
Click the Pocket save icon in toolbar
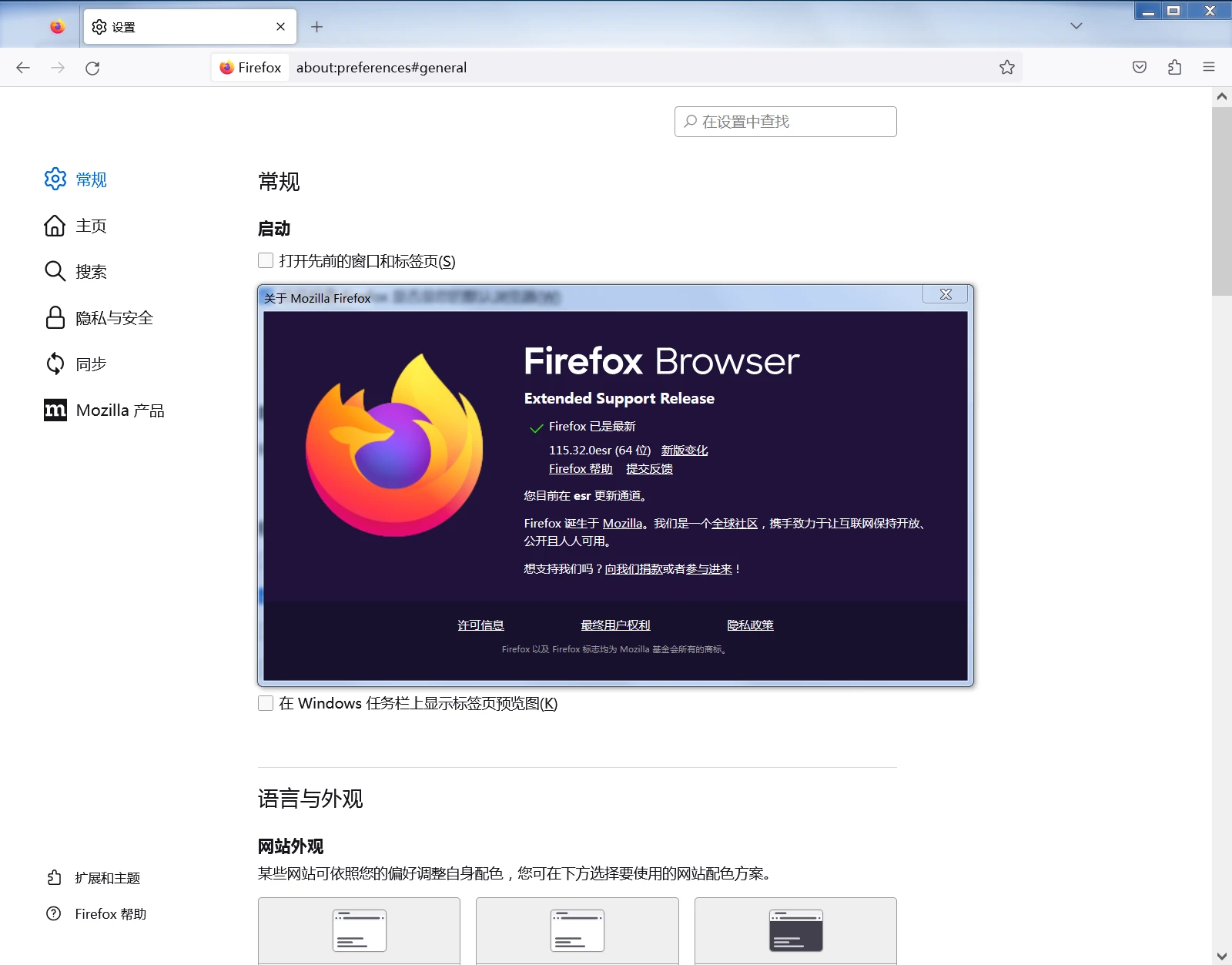tap(1140, 68)
